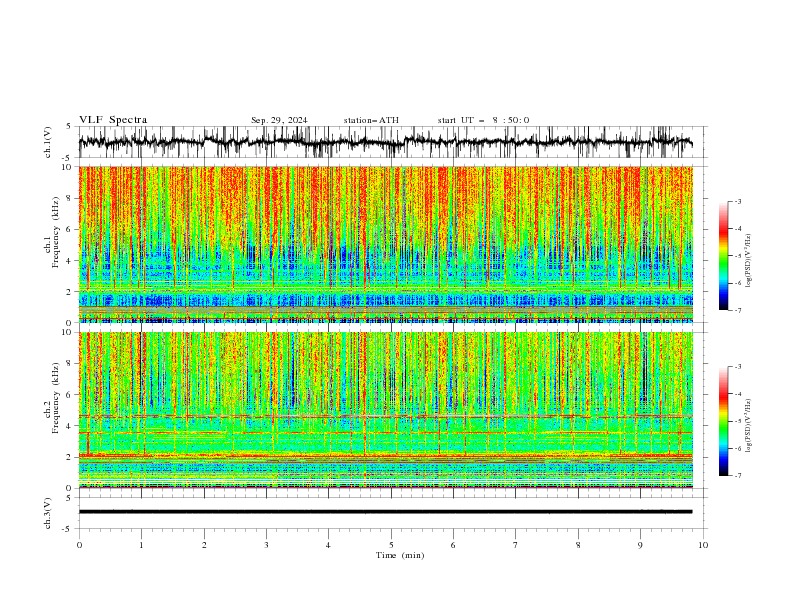Click the ch.1 voltage waveform trace
Image resolution: width=792 pixels, height=612 pixels.
[x=385, y=142]
